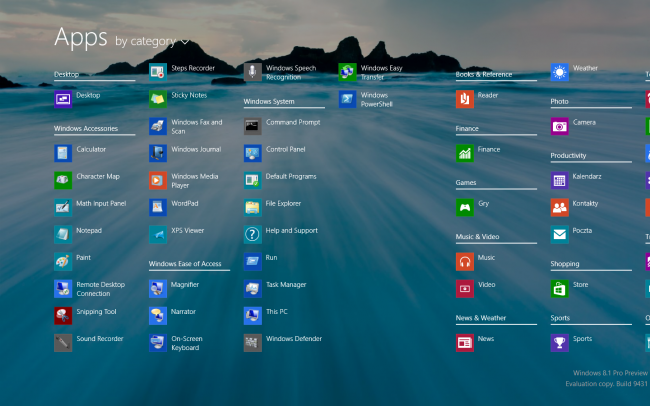The height and width of the screenshot is (406, 650).
Task: Launch Narrator icon
Action: point(158,316)
